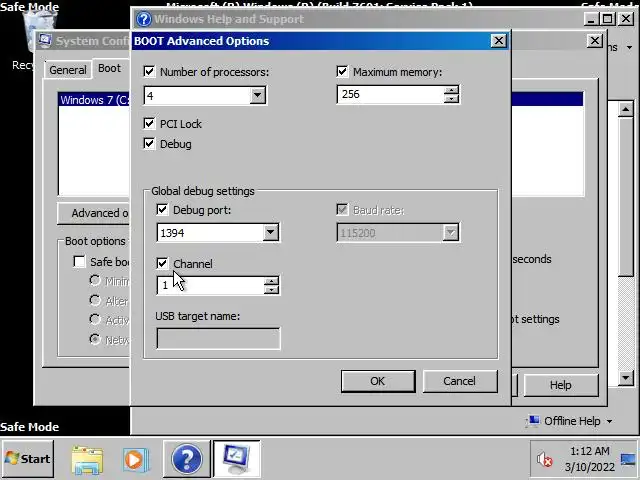Open the Start menu
This screenshot has width=640, height=480.
point(28,459)
